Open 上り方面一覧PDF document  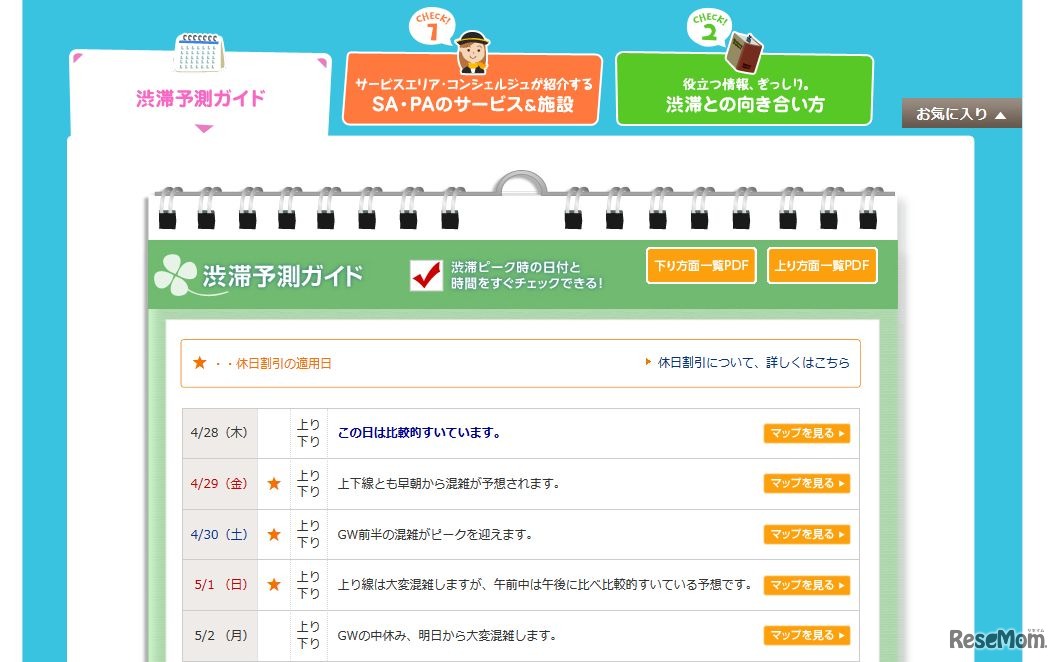tap(822, 265)
